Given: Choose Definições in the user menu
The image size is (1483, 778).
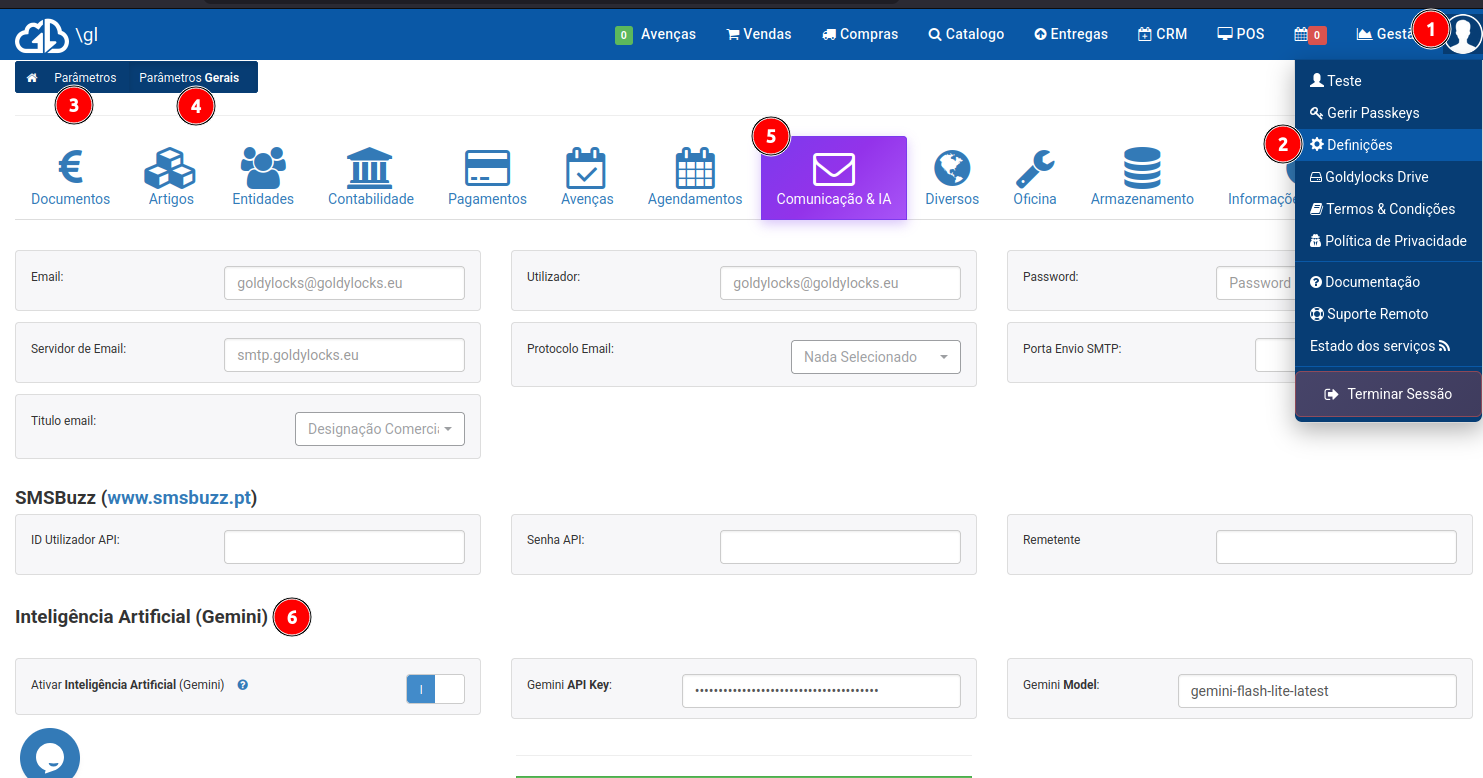Looking at the screenshot, I should coord(1388,145).
